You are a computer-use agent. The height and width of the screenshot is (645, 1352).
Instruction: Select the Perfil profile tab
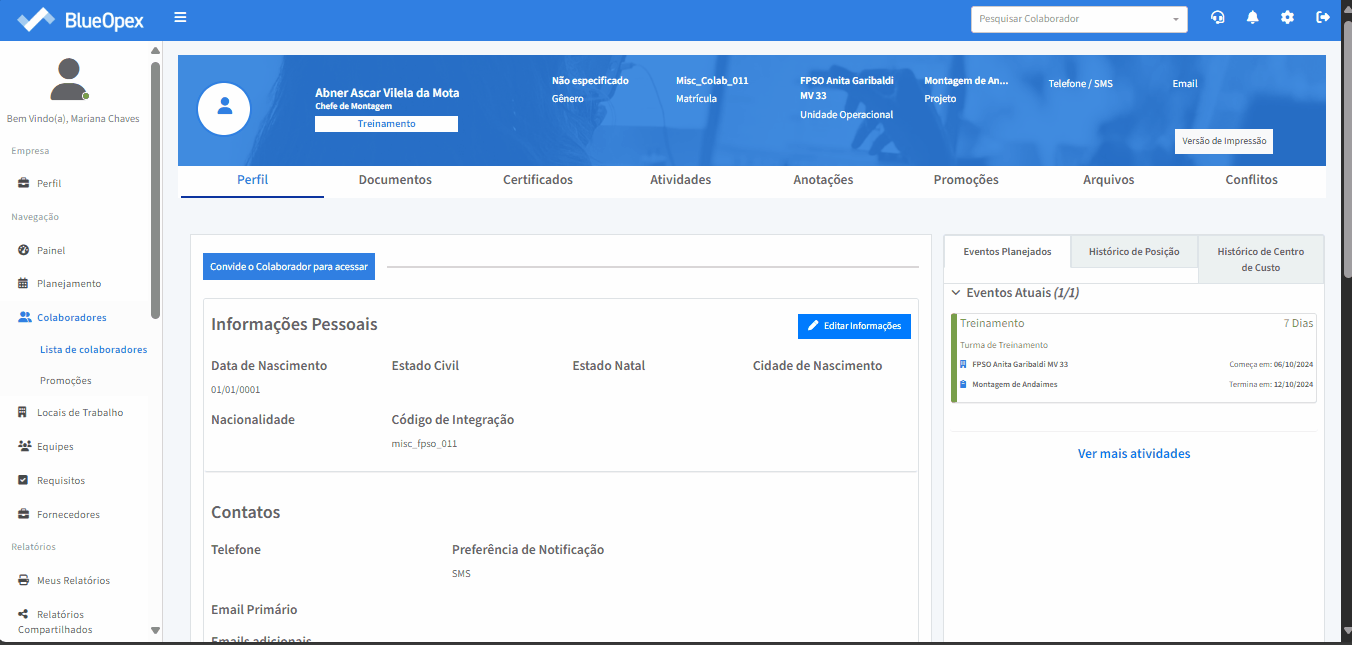pyautogui.click(x=253, y=180)
